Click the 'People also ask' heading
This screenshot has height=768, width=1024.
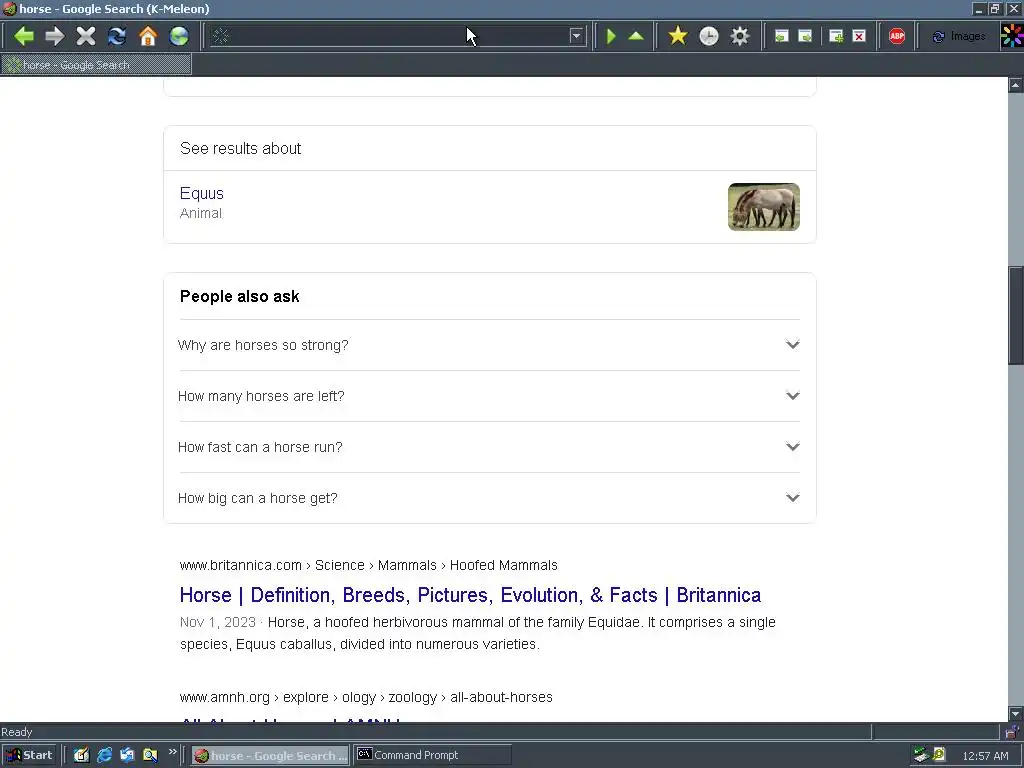[239, 296]
